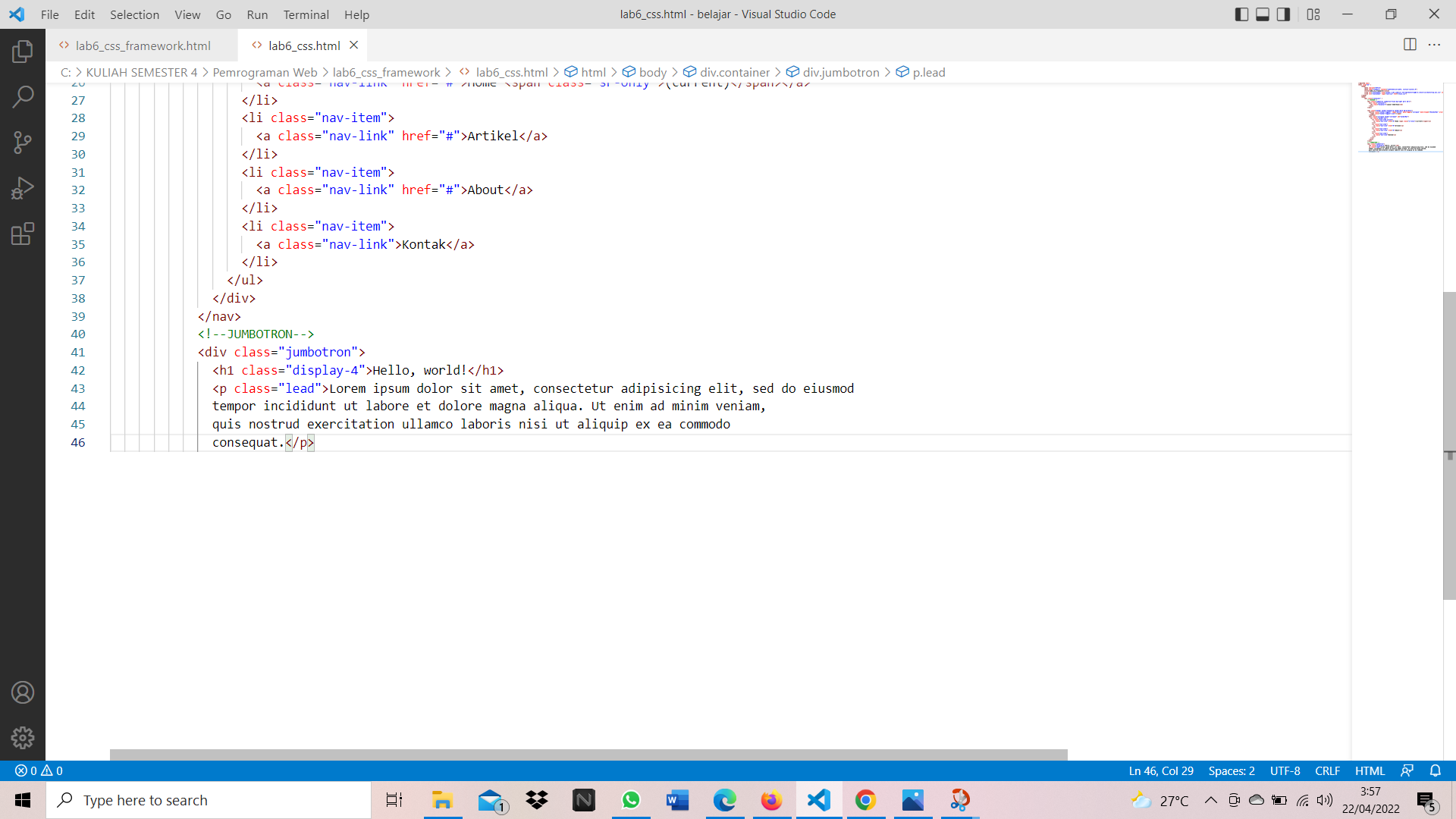Toggle the Panel visibility
Screen dimensions: 1456x819
1262,14
